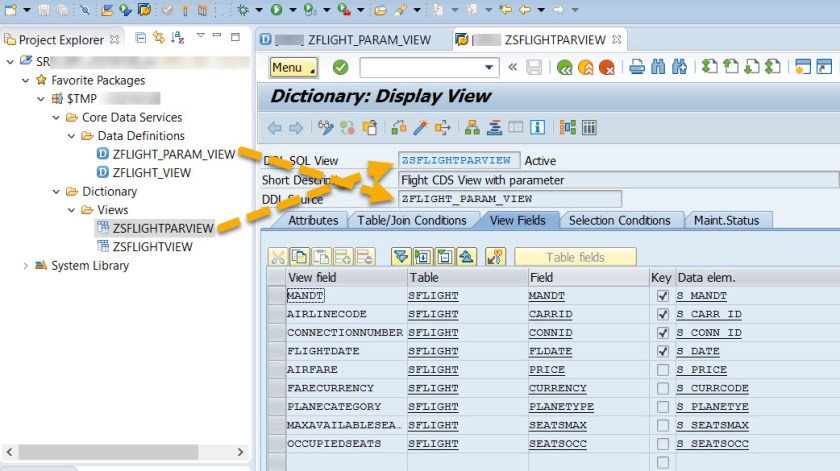Image resolution: width=840 pixels, height=471 pixels.
Task: Switch to the Selection Conditions tab
Action: click(x=619, y=220)
